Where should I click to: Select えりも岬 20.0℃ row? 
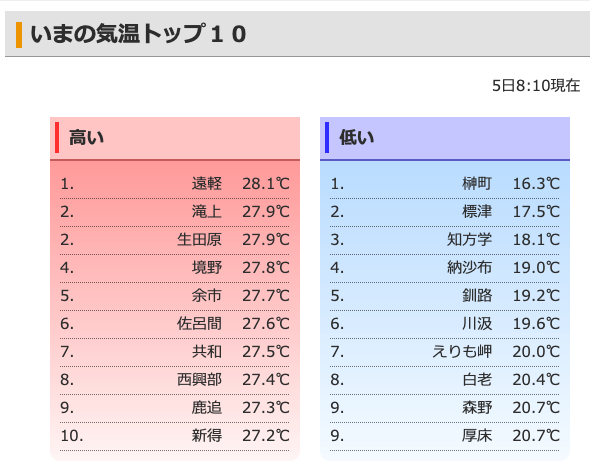445,352
